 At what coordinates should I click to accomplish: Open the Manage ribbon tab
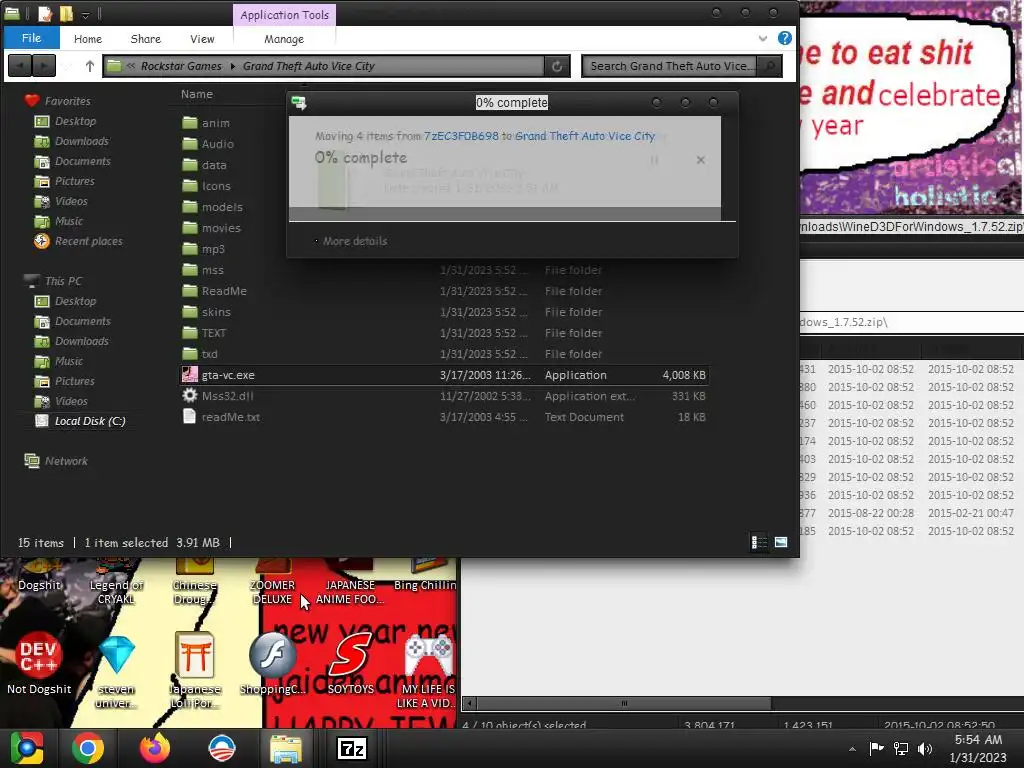point(284,39)
